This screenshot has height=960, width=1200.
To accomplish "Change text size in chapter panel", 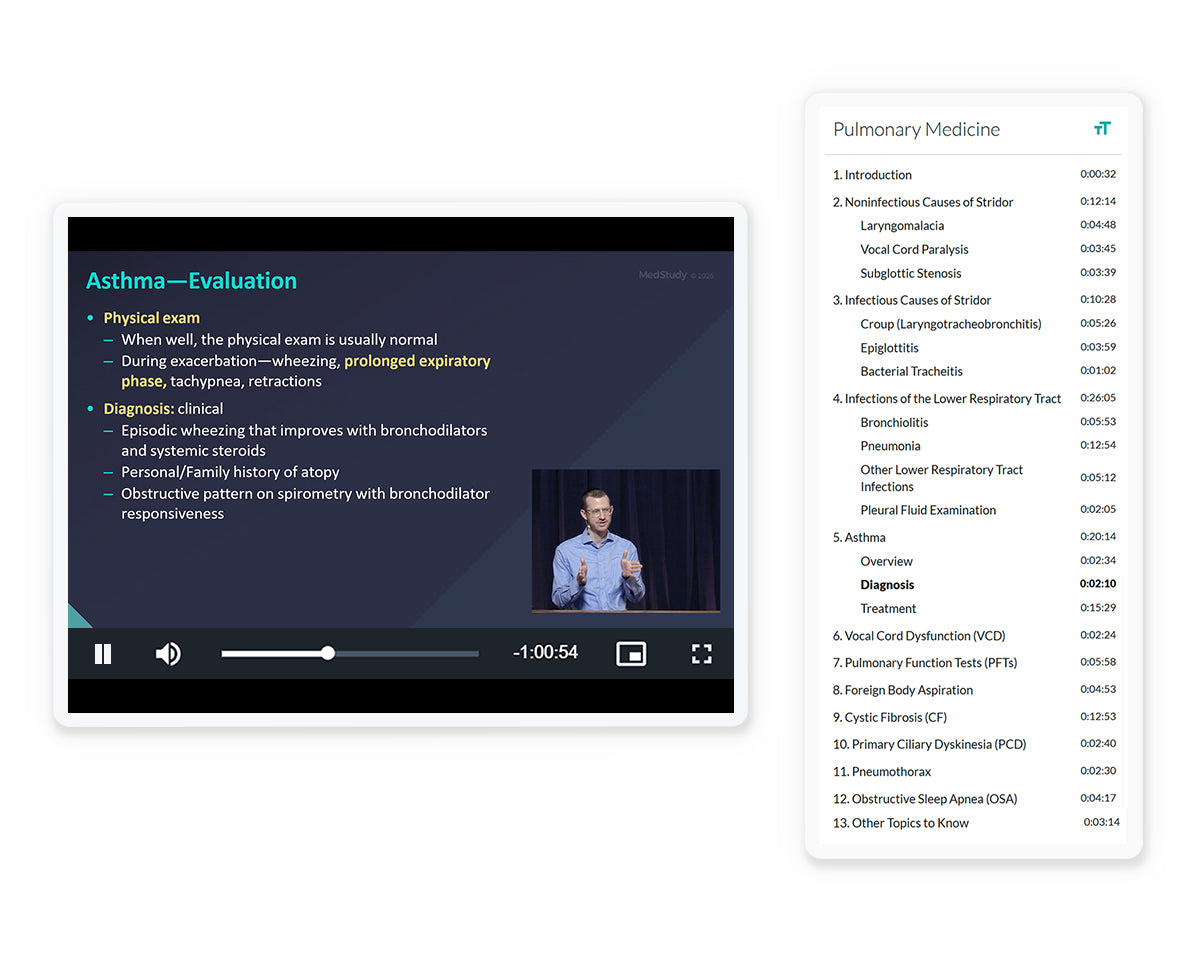I will coord(1102,129).
